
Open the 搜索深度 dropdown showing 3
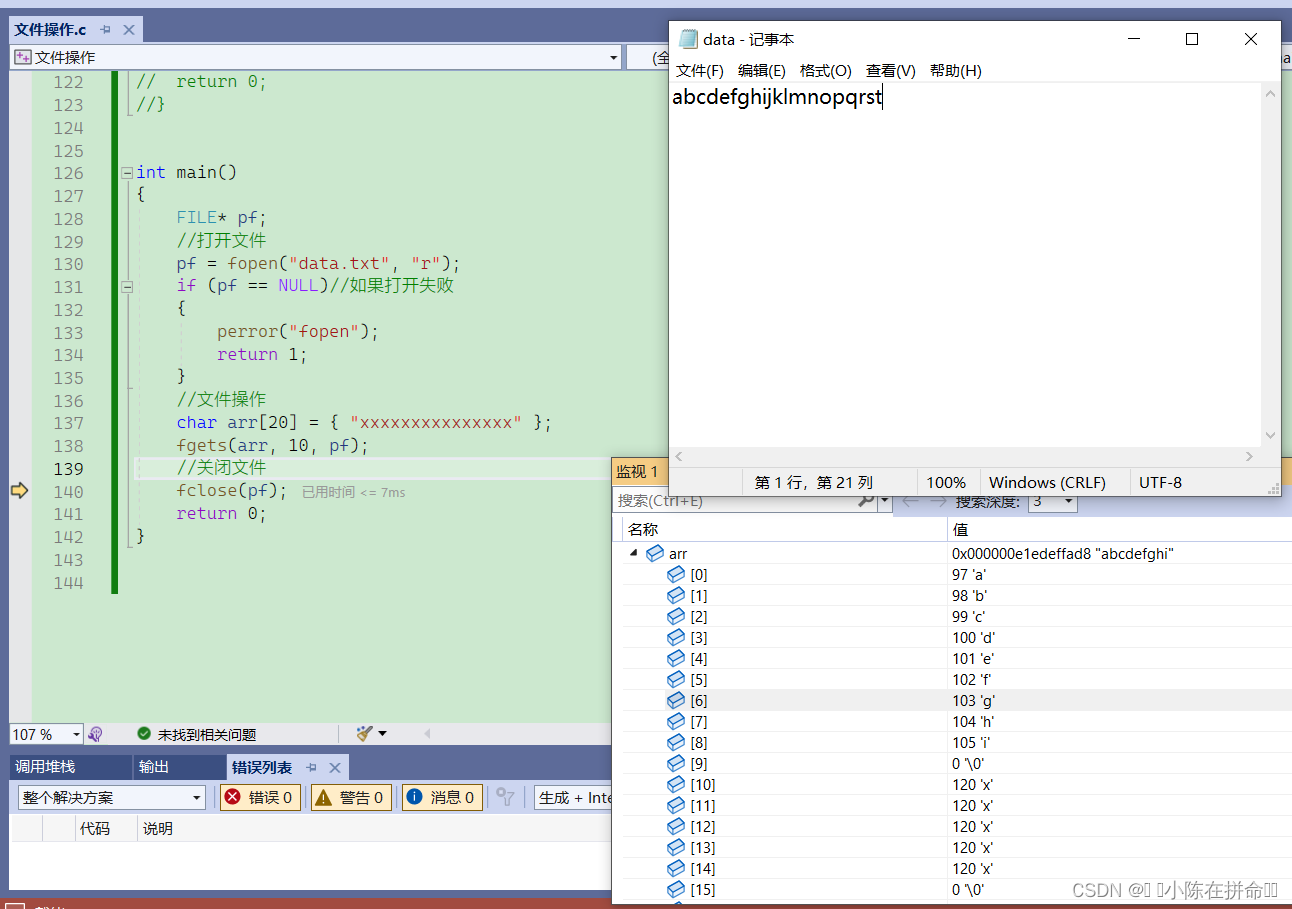click(x=1068, y=501)
